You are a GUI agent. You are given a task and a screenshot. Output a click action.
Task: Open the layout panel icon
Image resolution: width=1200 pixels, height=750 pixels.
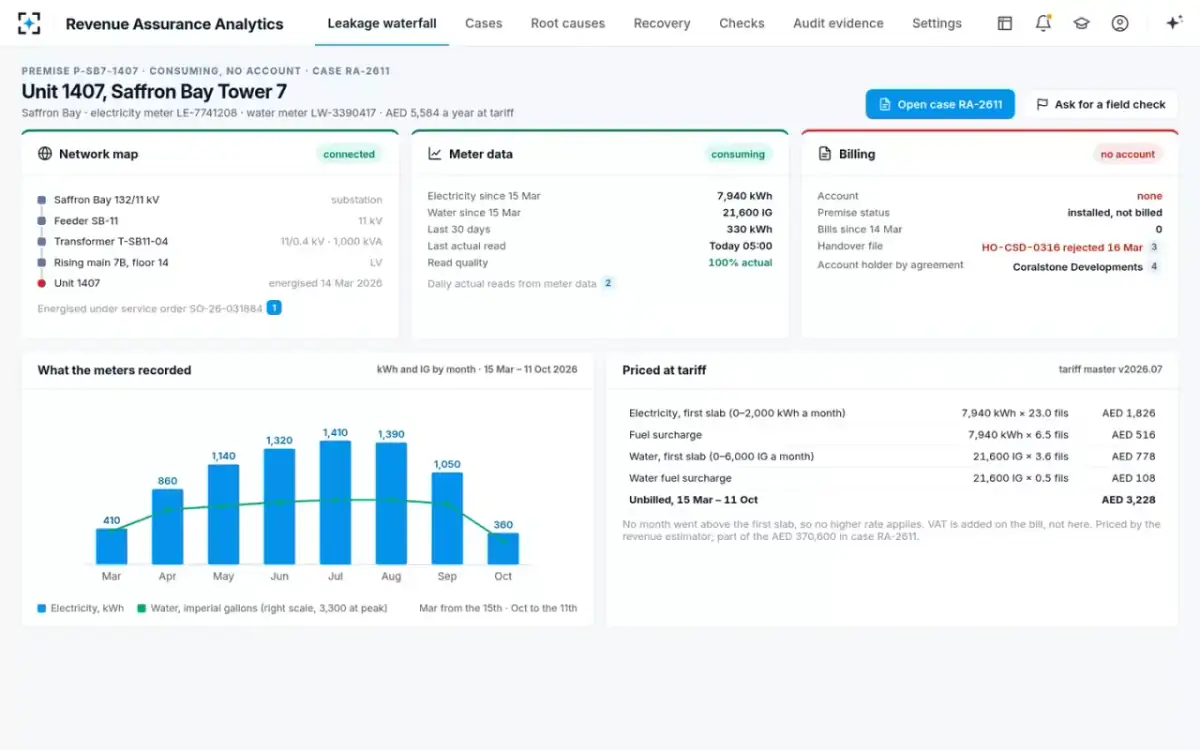[x=1005, y=23]
